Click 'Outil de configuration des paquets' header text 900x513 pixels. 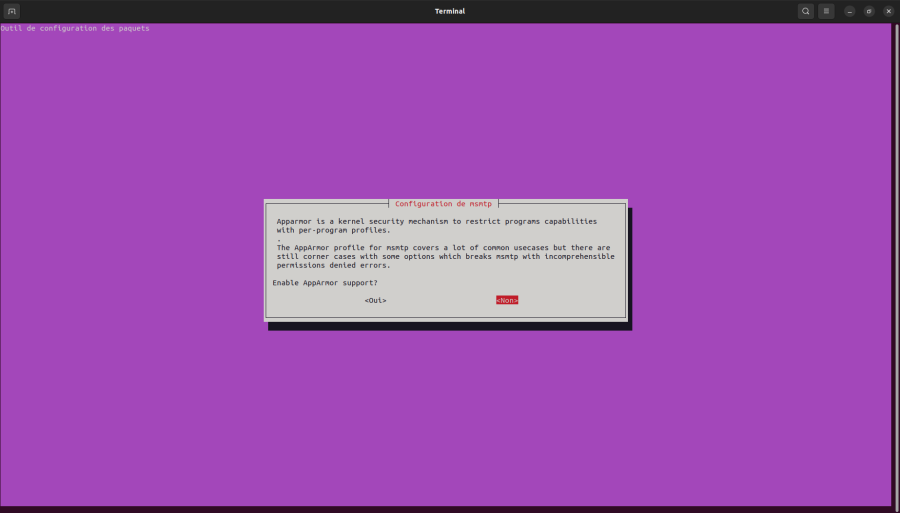click(x=75, y=28)
